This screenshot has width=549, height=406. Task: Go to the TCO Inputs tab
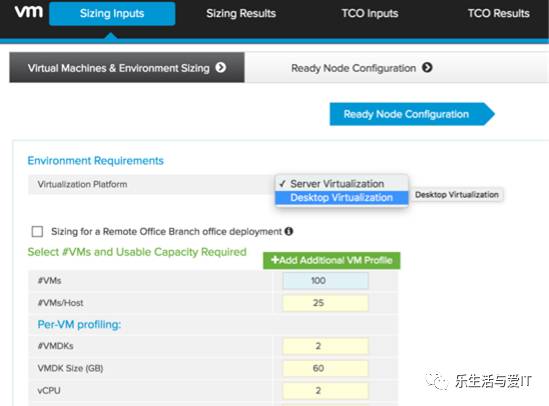(370, 14)
